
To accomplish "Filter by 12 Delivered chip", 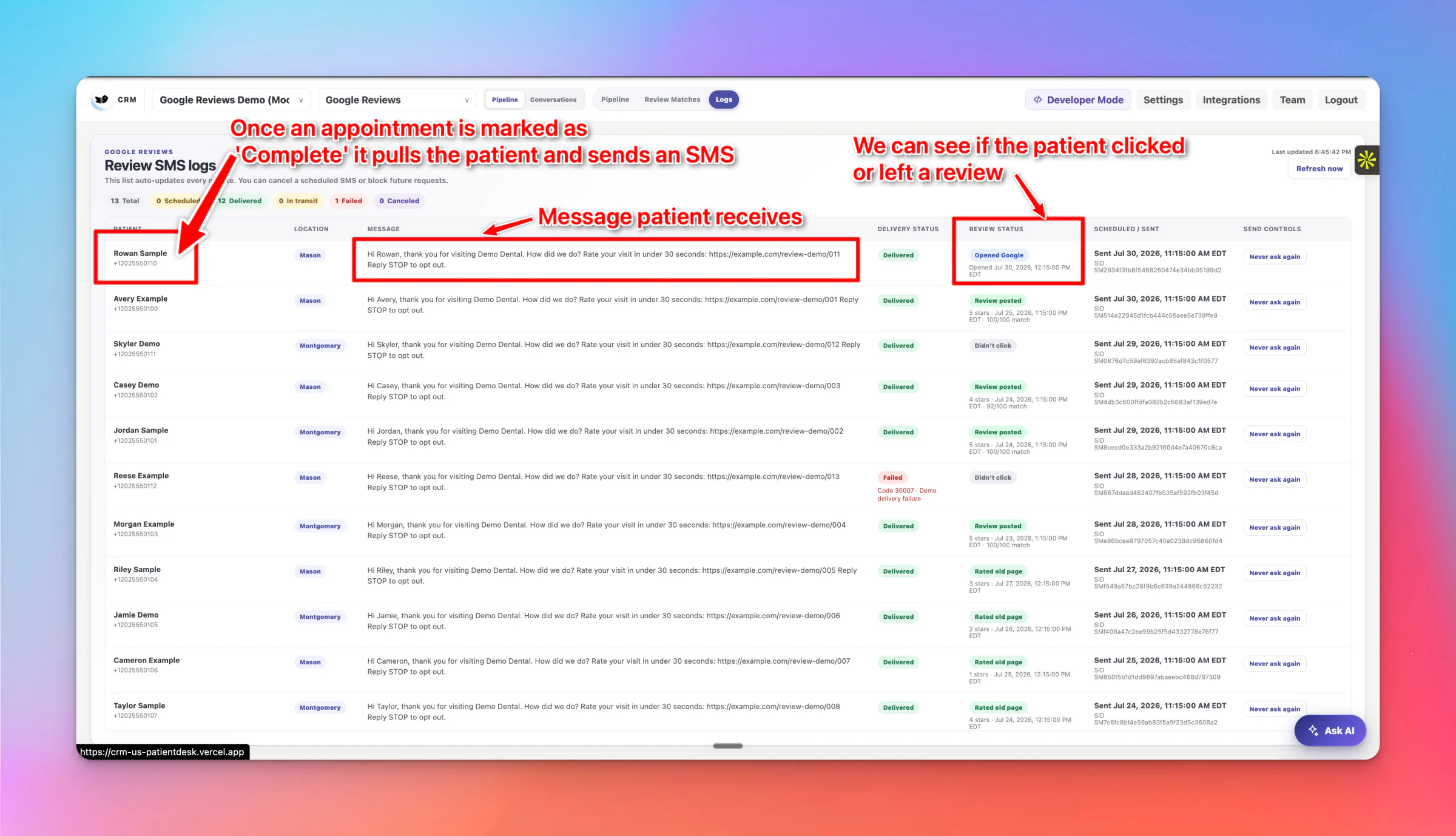I will 240,201.
